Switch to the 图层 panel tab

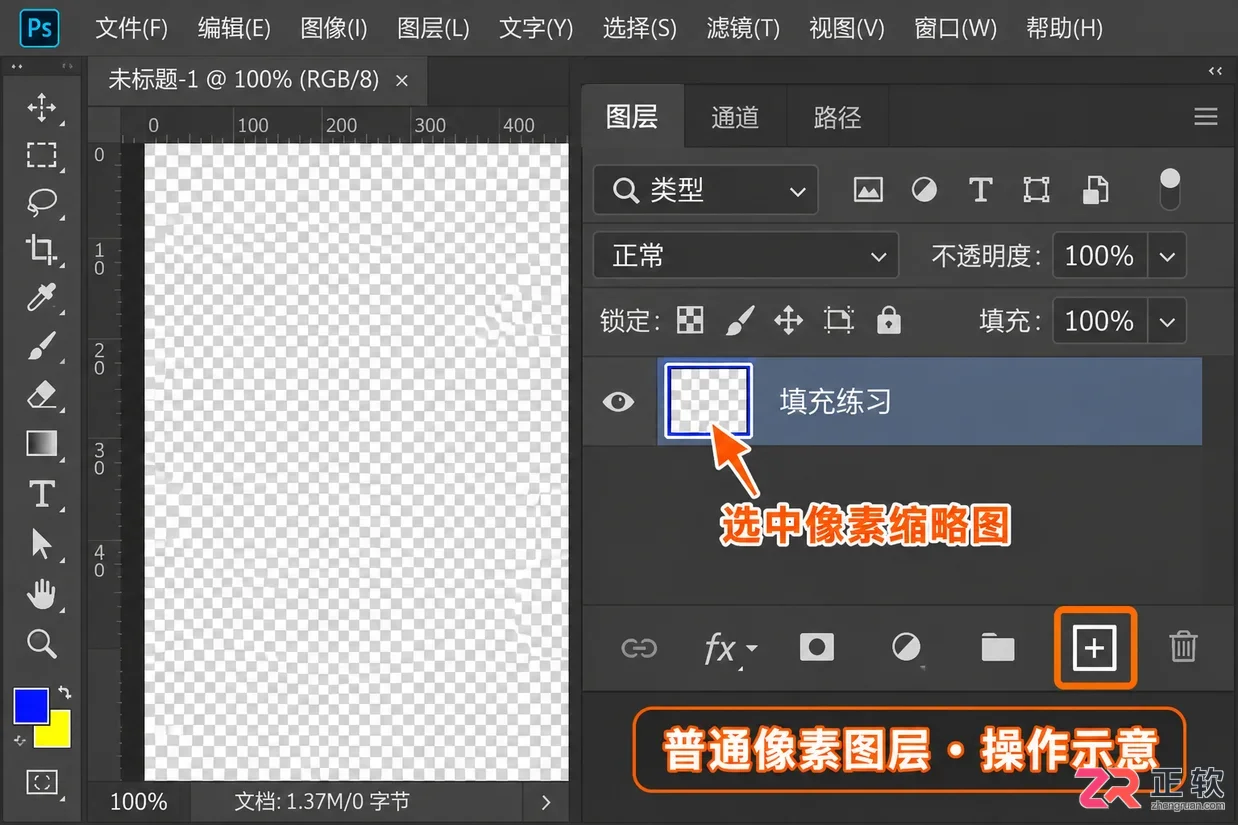632,117
